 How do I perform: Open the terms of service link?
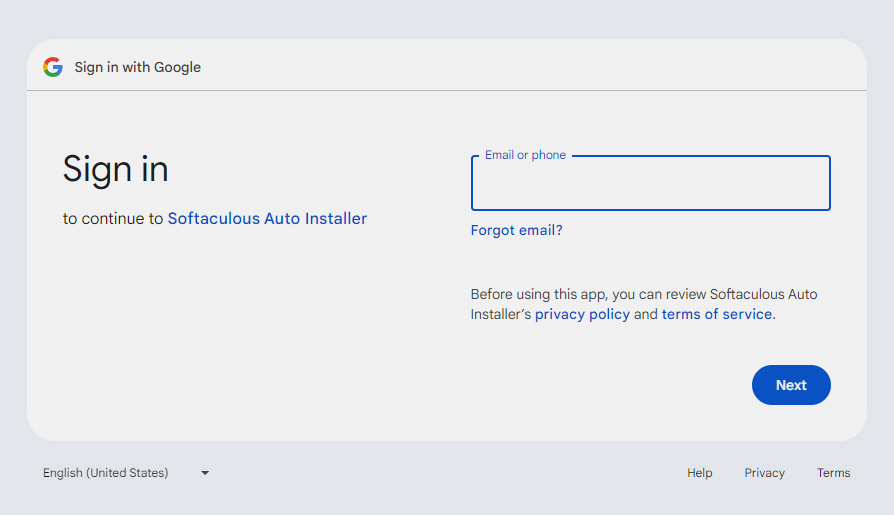click(717, 314)
